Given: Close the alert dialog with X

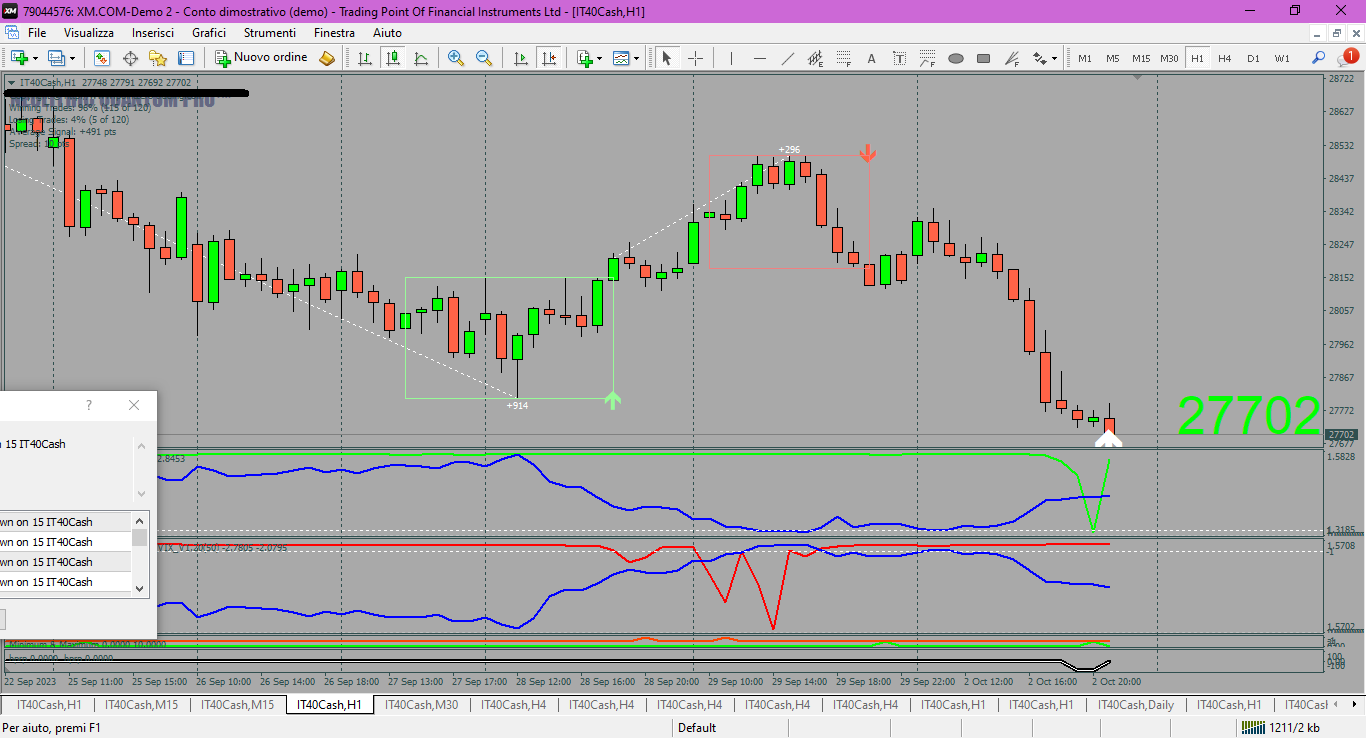Looking at the screenshot, I should (134, 405).
